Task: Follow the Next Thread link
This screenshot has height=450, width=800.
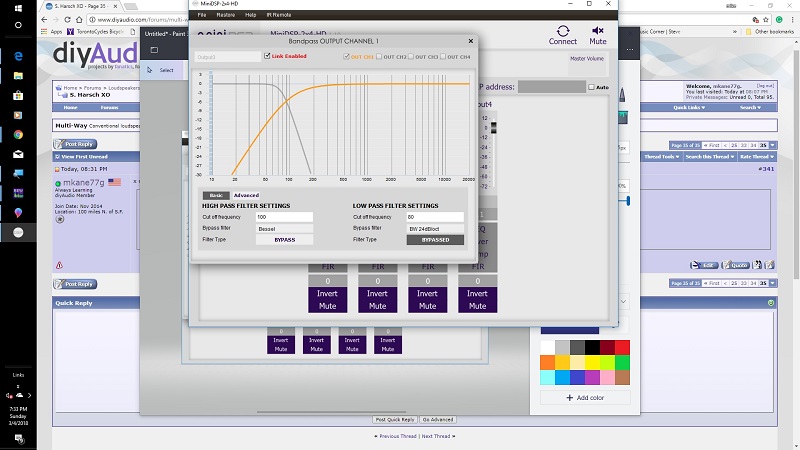Action: [436, 436]
